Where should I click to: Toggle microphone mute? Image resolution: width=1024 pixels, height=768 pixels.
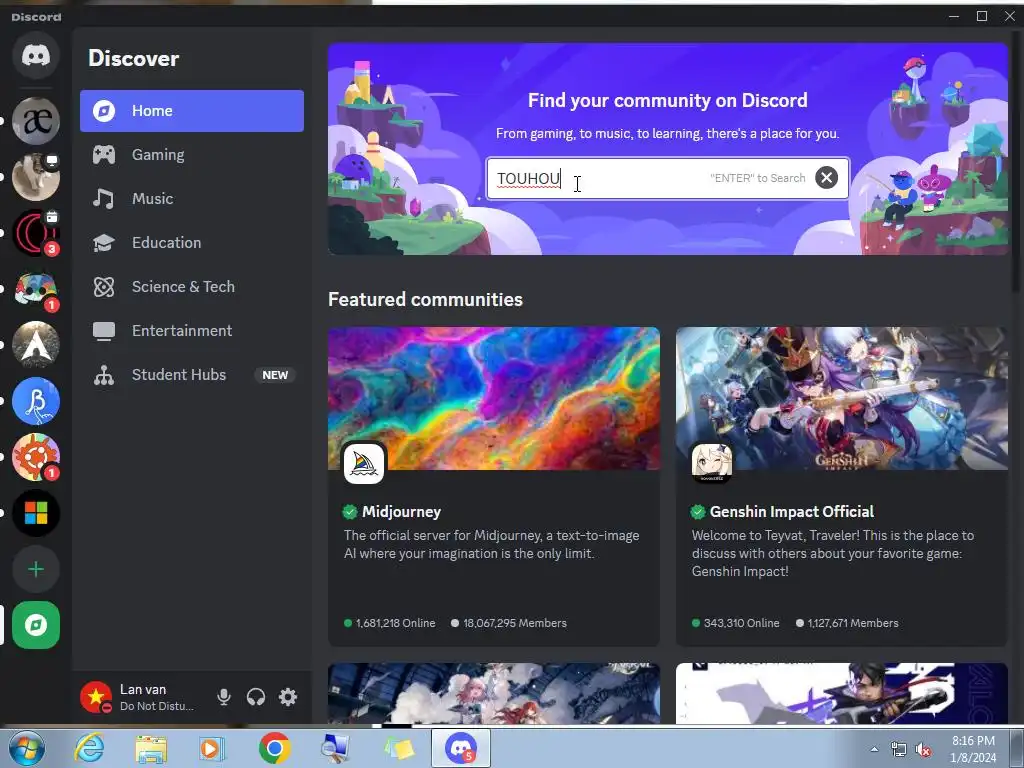(x=224, y=697)
